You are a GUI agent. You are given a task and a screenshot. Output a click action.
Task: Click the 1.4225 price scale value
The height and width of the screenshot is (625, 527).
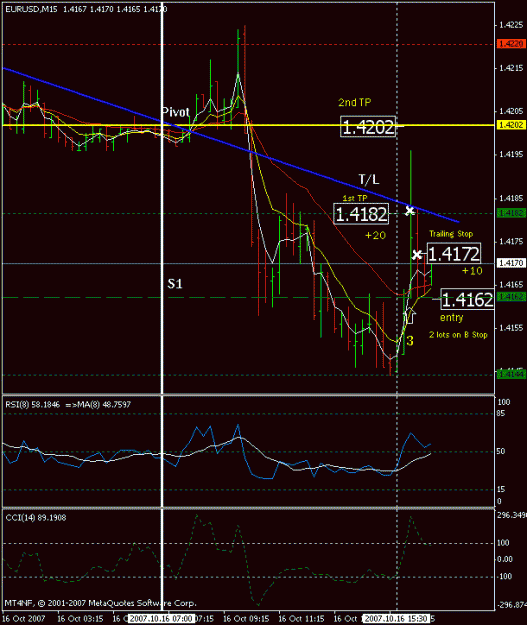(511, 25)
